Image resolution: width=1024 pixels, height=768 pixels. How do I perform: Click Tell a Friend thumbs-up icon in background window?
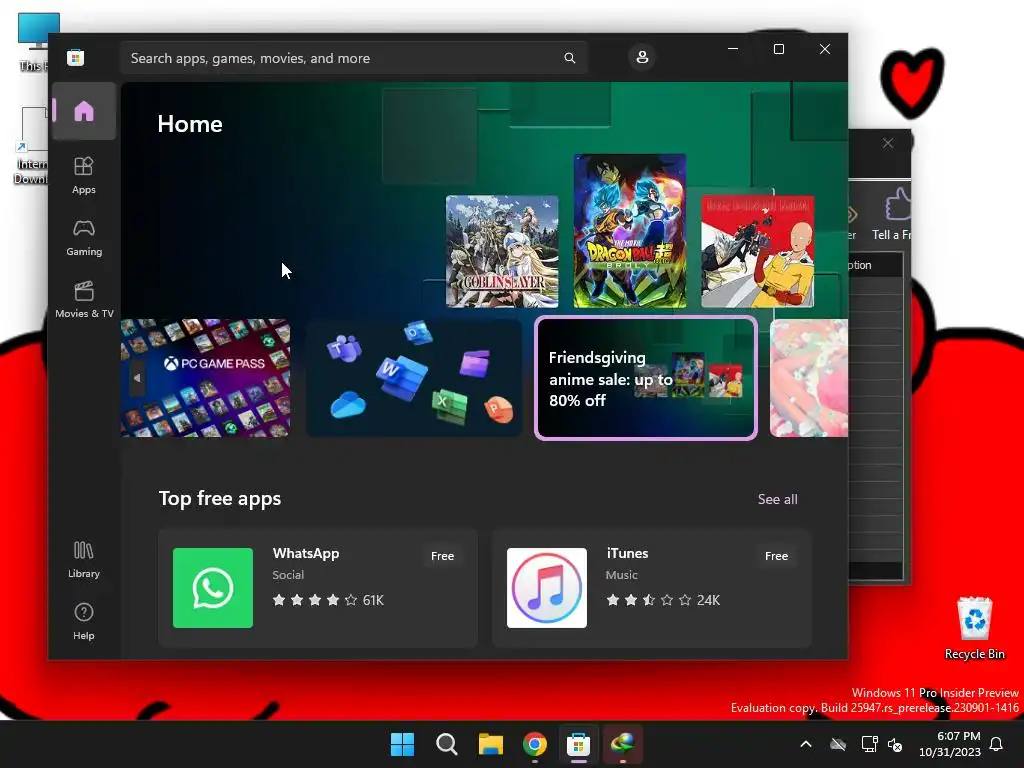pyautogui.click(x=898, y=204)
